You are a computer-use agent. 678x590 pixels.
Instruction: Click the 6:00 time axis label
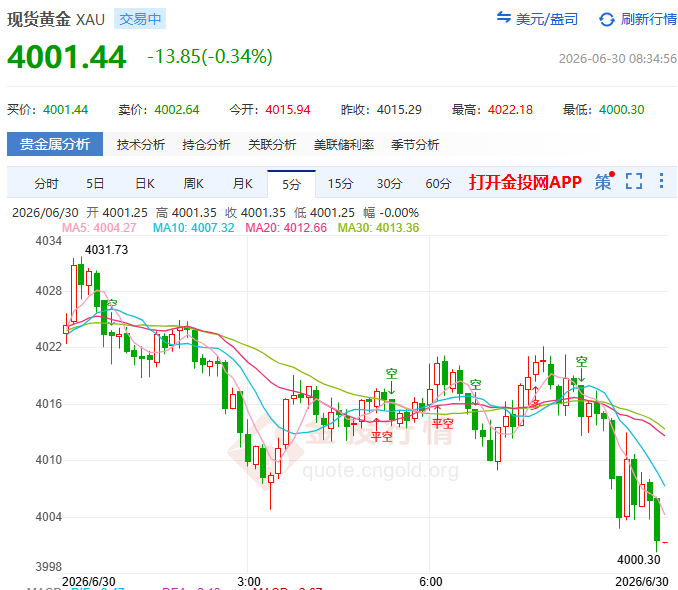431,582
